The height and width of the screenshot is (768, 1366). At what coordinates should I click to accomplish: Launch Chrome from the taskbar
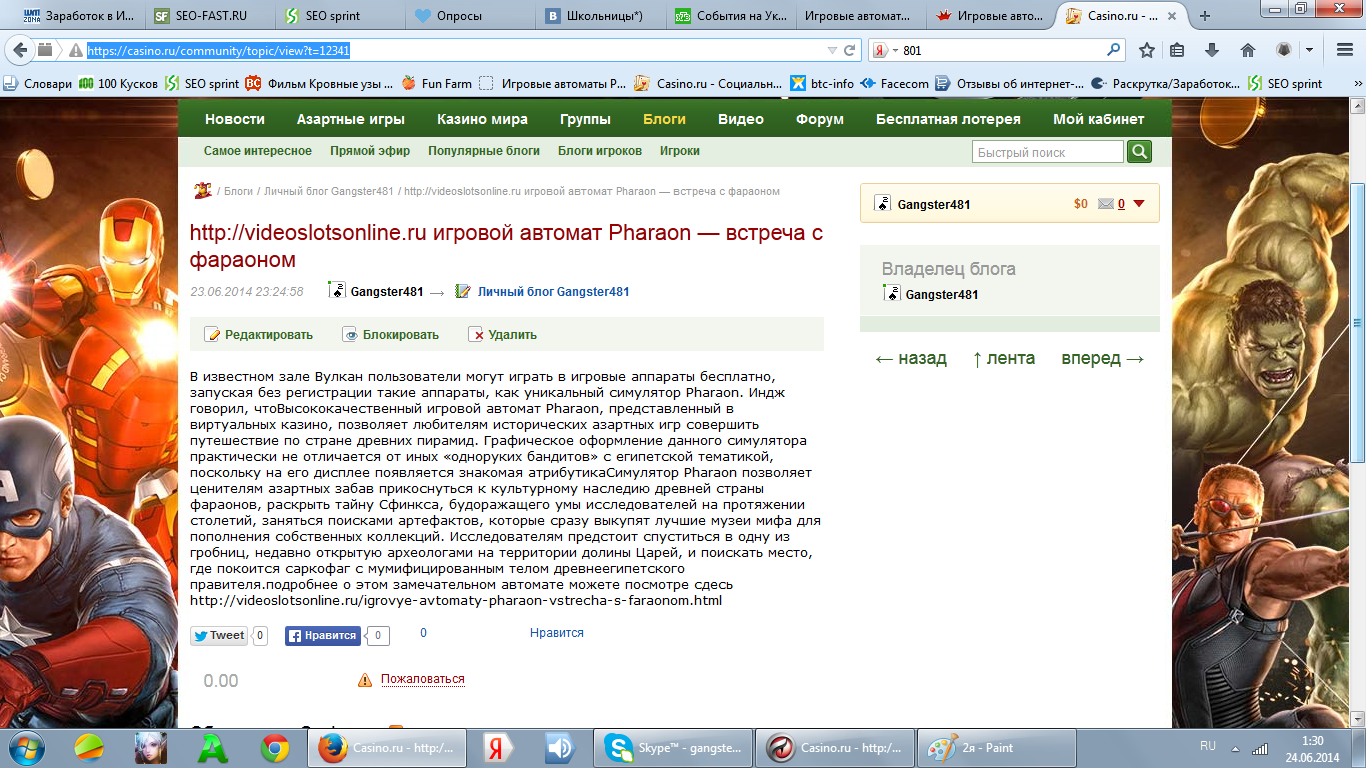pos(275,747)
